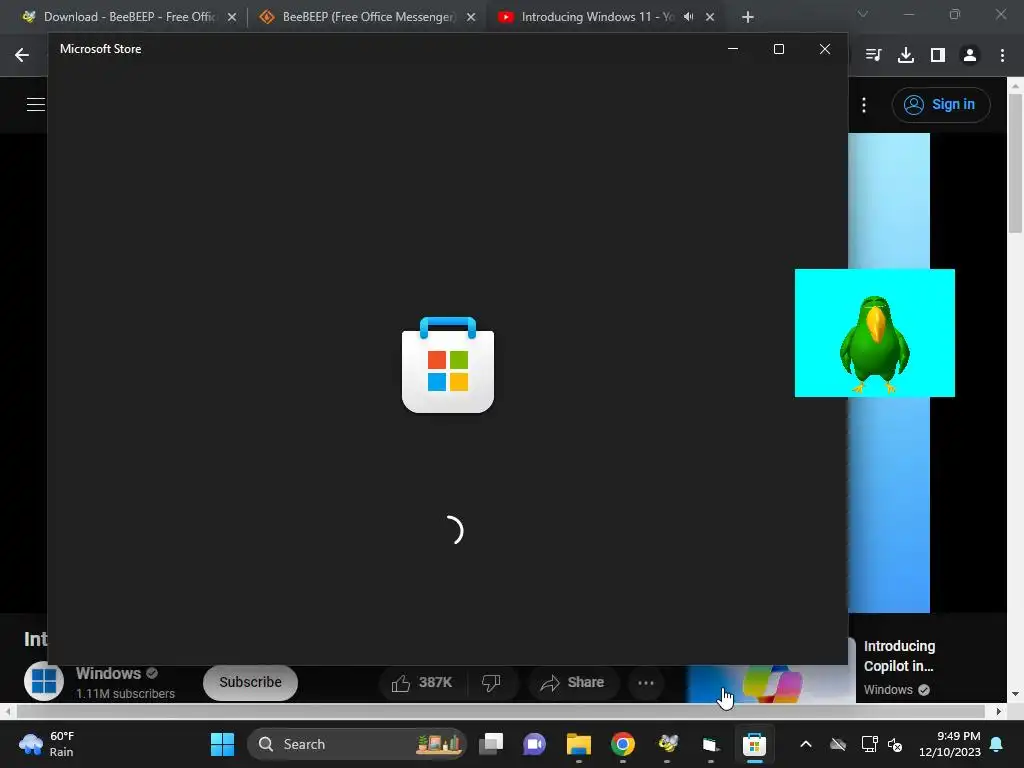The image size is (1024, 768).
Task: Share the YouTube video
Action: click(x=572, y=682)
